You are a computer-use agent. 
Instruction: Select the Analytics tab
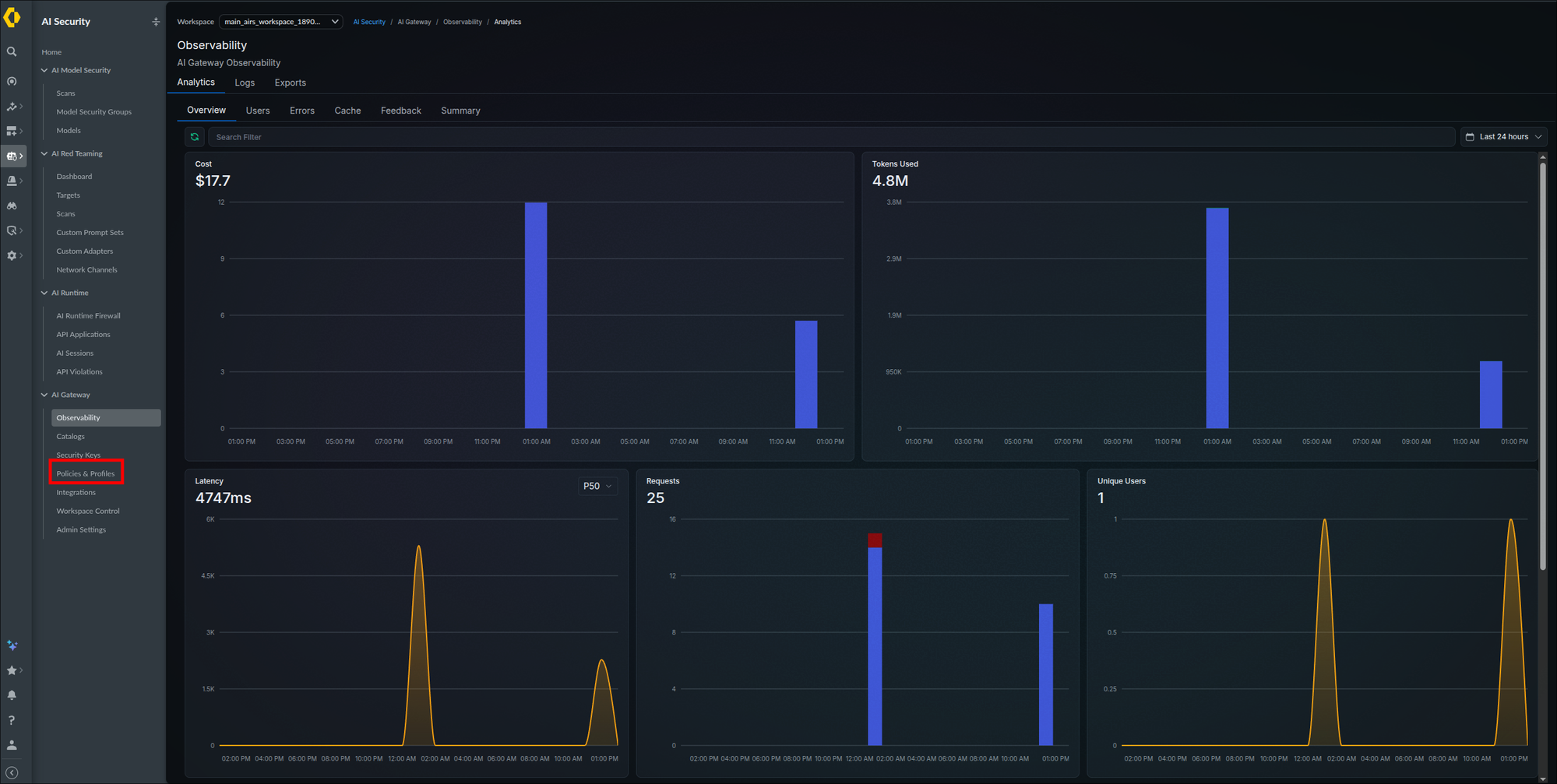196,83
